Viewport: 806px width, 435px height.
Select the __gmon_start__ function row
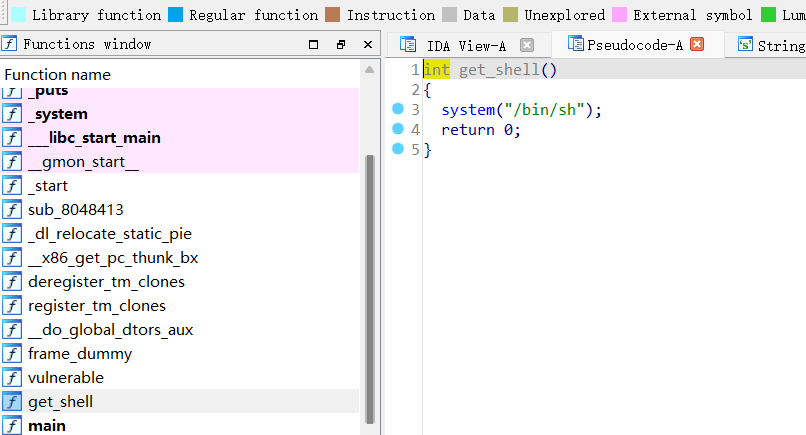pos(180,161)
